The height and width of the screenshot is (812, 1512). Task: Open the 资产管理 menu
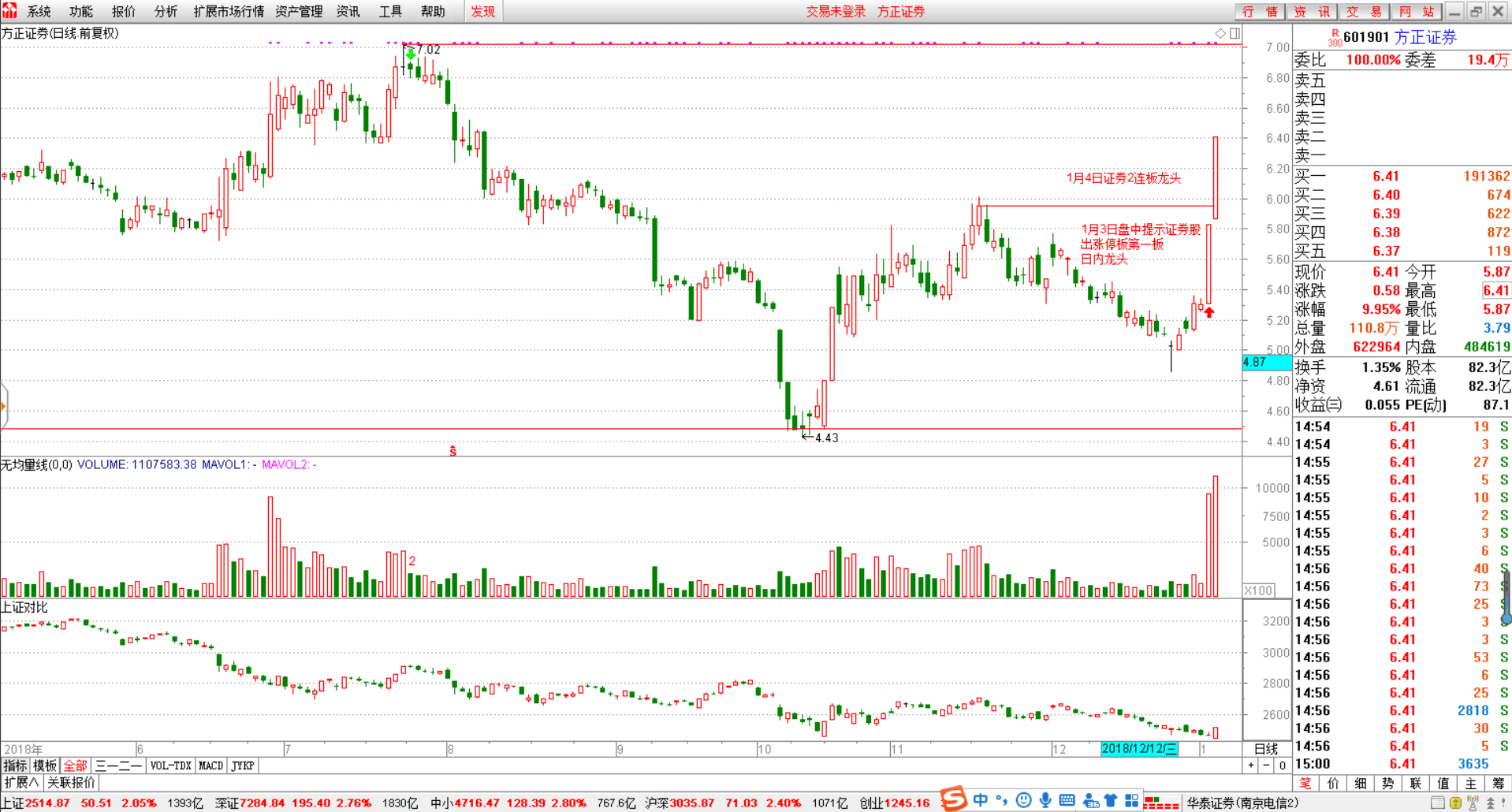tap(299, 11)
